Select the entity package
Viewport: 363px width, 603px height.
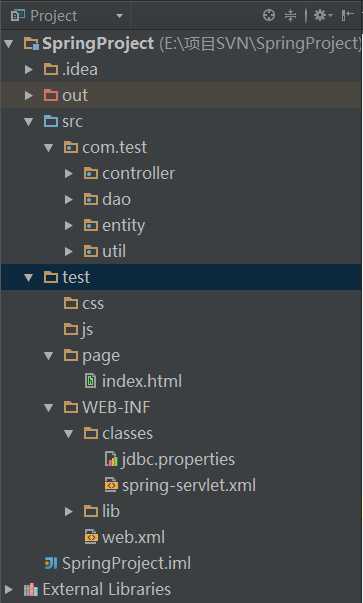pyautogui.click(x=114, y=225)
